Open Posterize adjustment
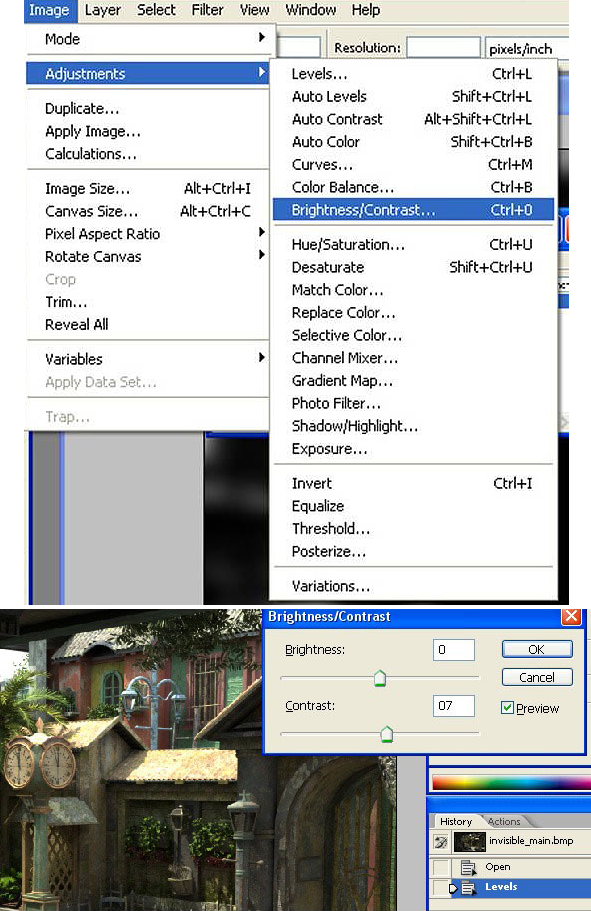Screen dimensions: 591x911 tap(413, 551)
